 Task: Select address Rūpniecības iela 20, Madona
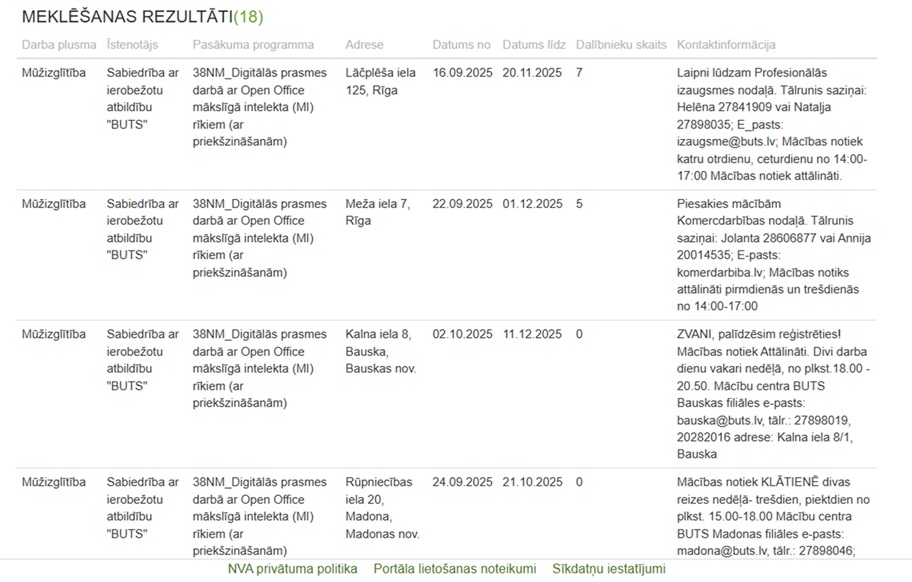[382, 508]
